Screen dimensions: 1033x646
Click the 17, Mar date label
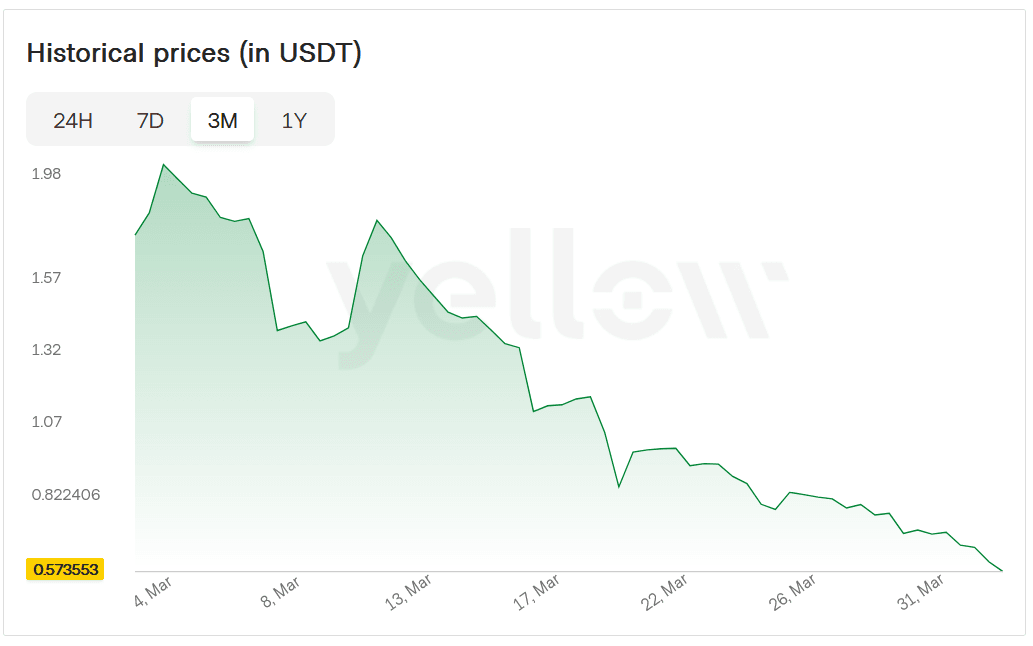coord(537,592)
